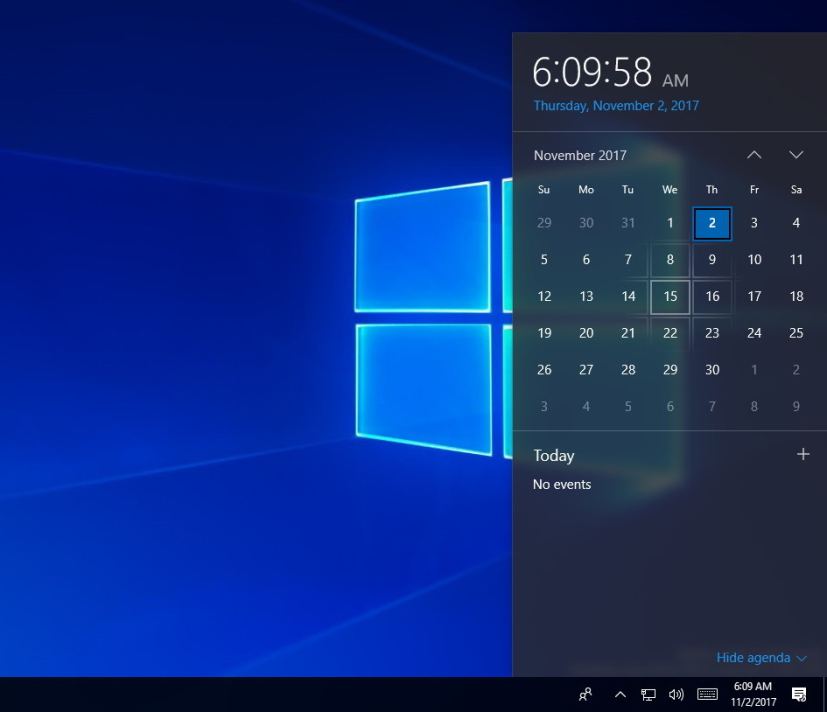
Task: Select the Sa column header
Action: point(796,189)
